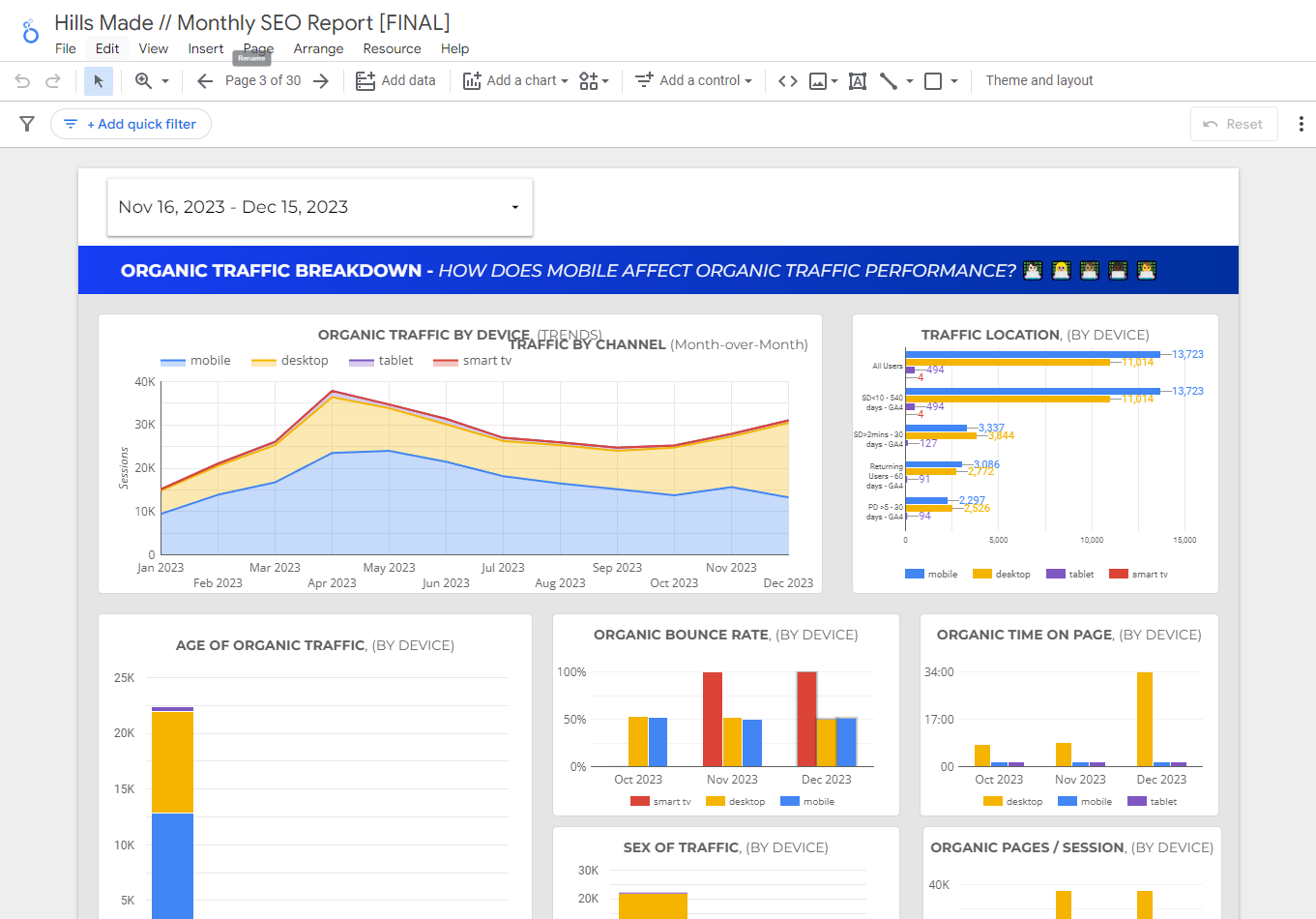Undo the last action
Screen dimensions: 1316x919
click(23, 81)
